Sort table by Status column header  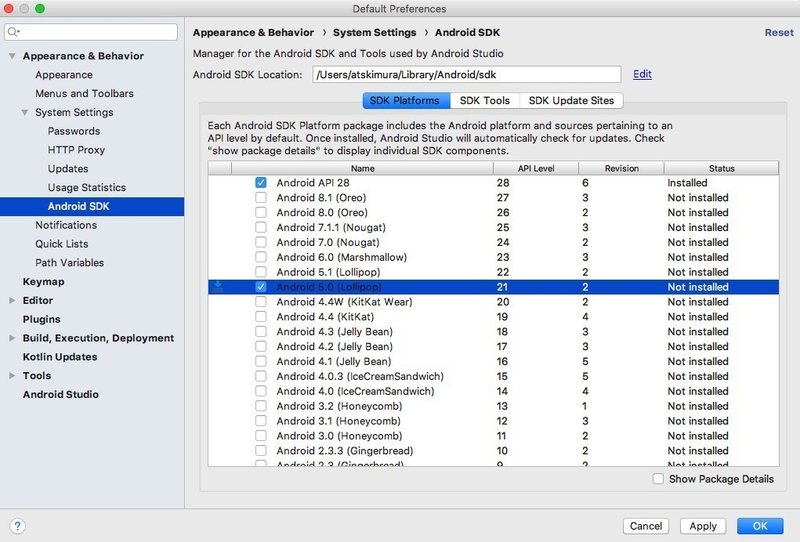721,168
